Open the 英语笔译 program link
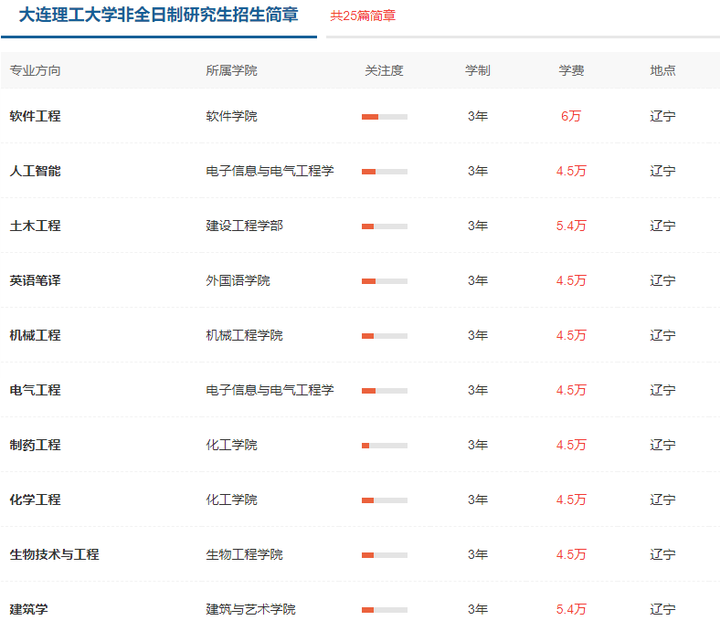Screen dimensions: 720x631 [35, 281]
